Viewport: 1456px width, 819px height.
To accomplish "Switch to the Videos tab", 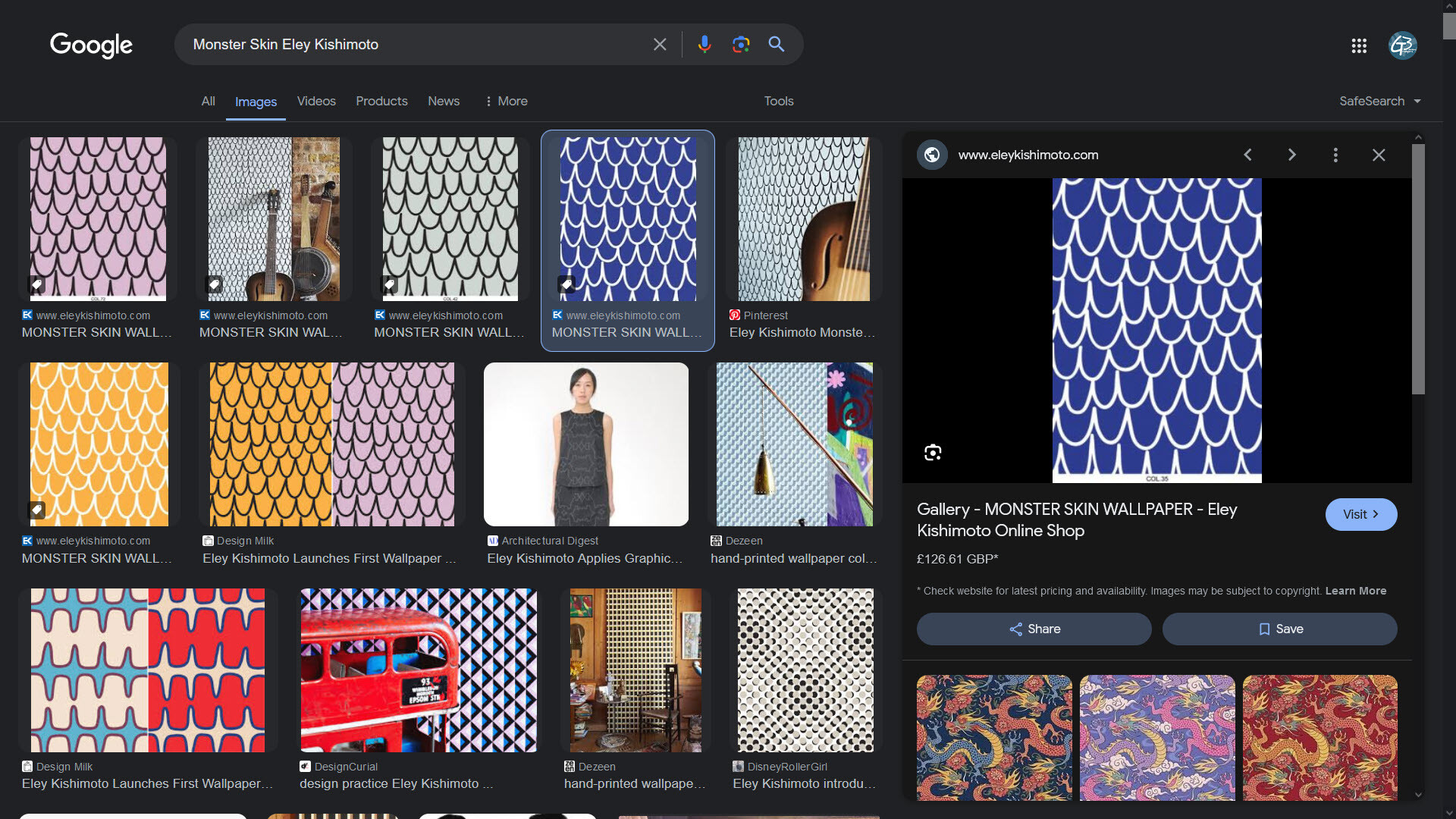I will point(315,101).
